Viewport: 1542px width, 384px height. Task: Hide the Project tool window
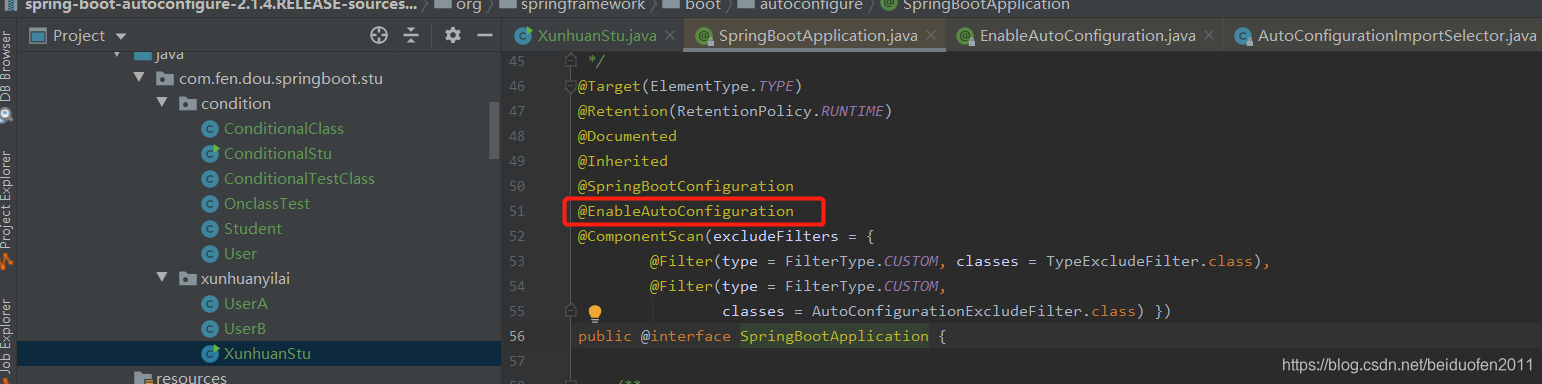click(x=485, y=35)
